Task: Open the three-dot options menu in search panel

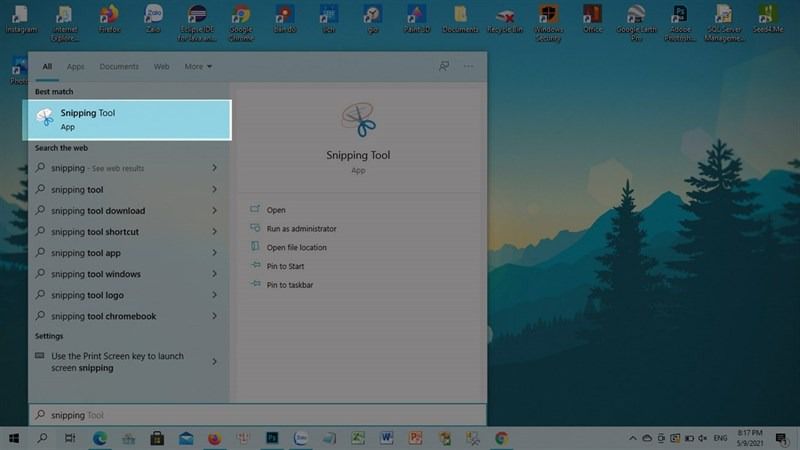Action: click(x=468, y=66)
